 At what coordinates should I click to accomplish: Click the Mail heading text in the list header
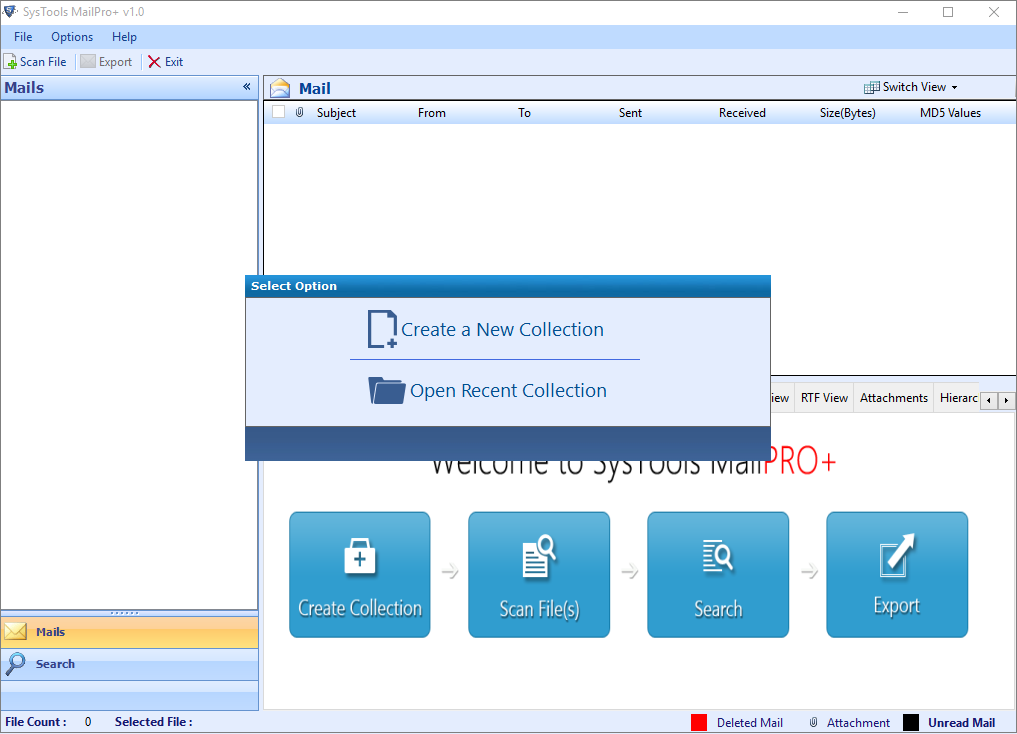[x=315, y=88]
